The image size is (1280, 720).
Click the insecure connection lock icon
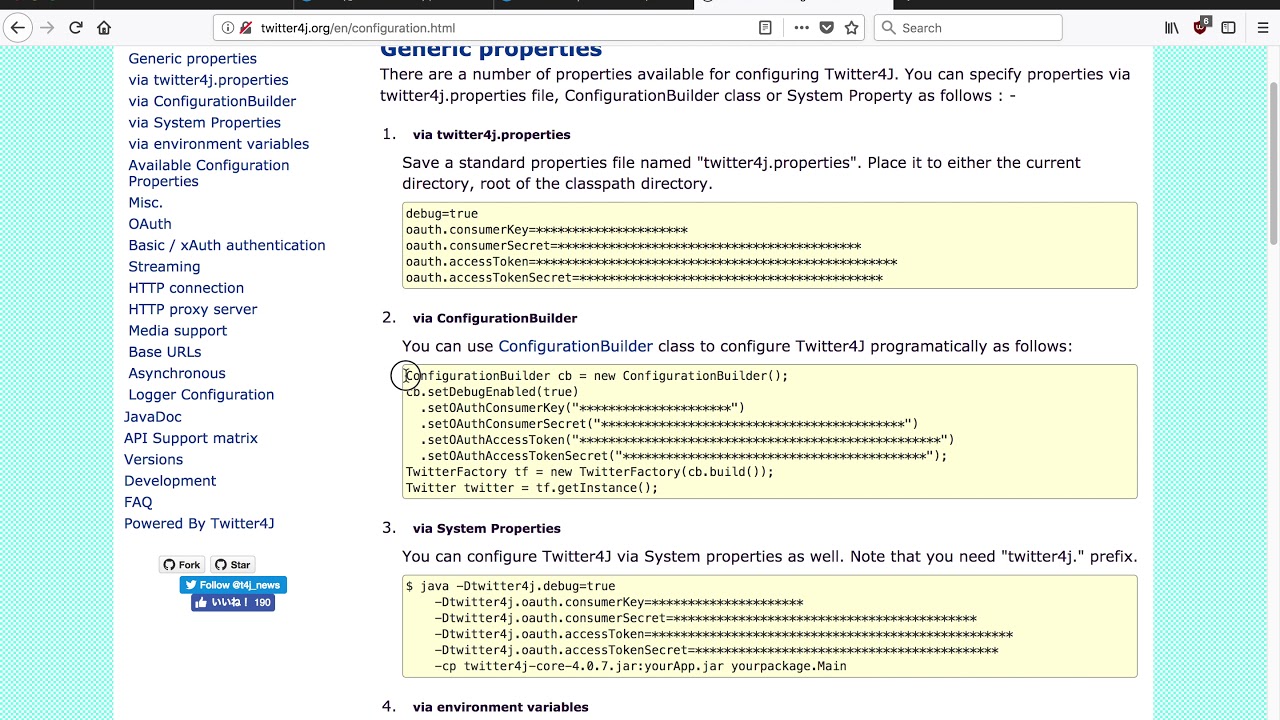pos(246,28)
